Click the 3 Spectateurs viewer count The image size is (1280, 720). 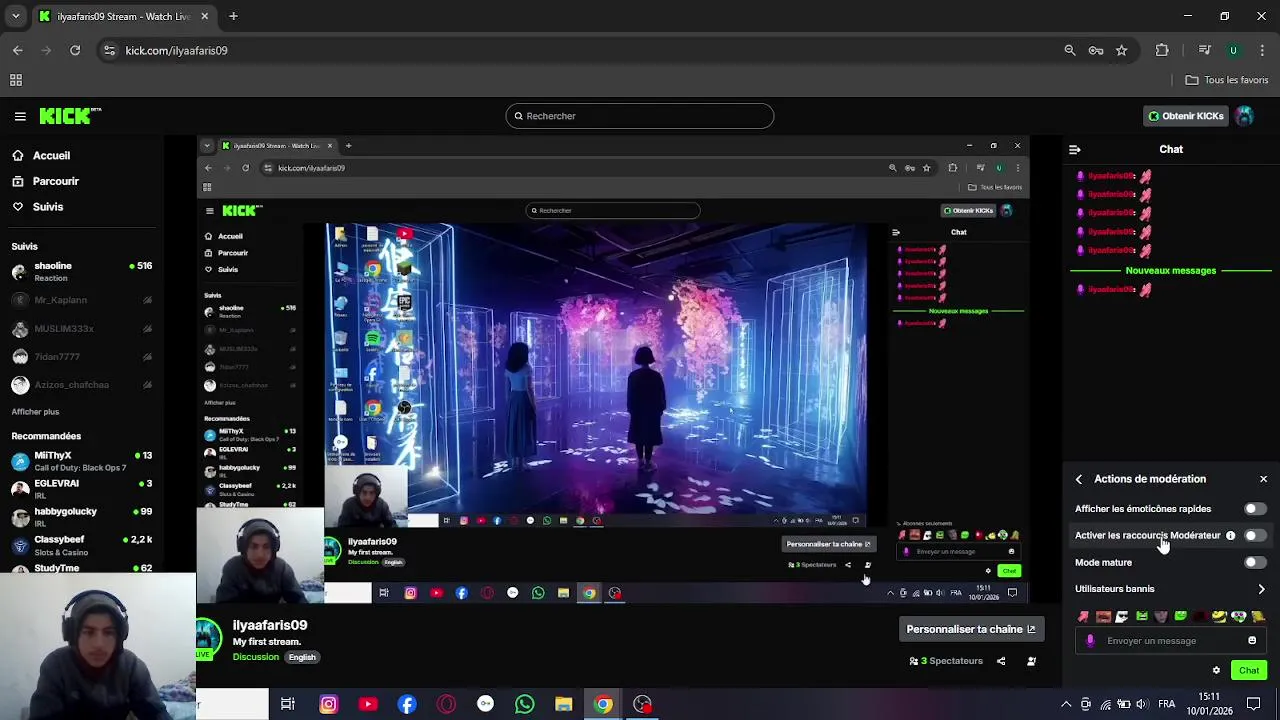pyautogui.click(x=946, y=661)
